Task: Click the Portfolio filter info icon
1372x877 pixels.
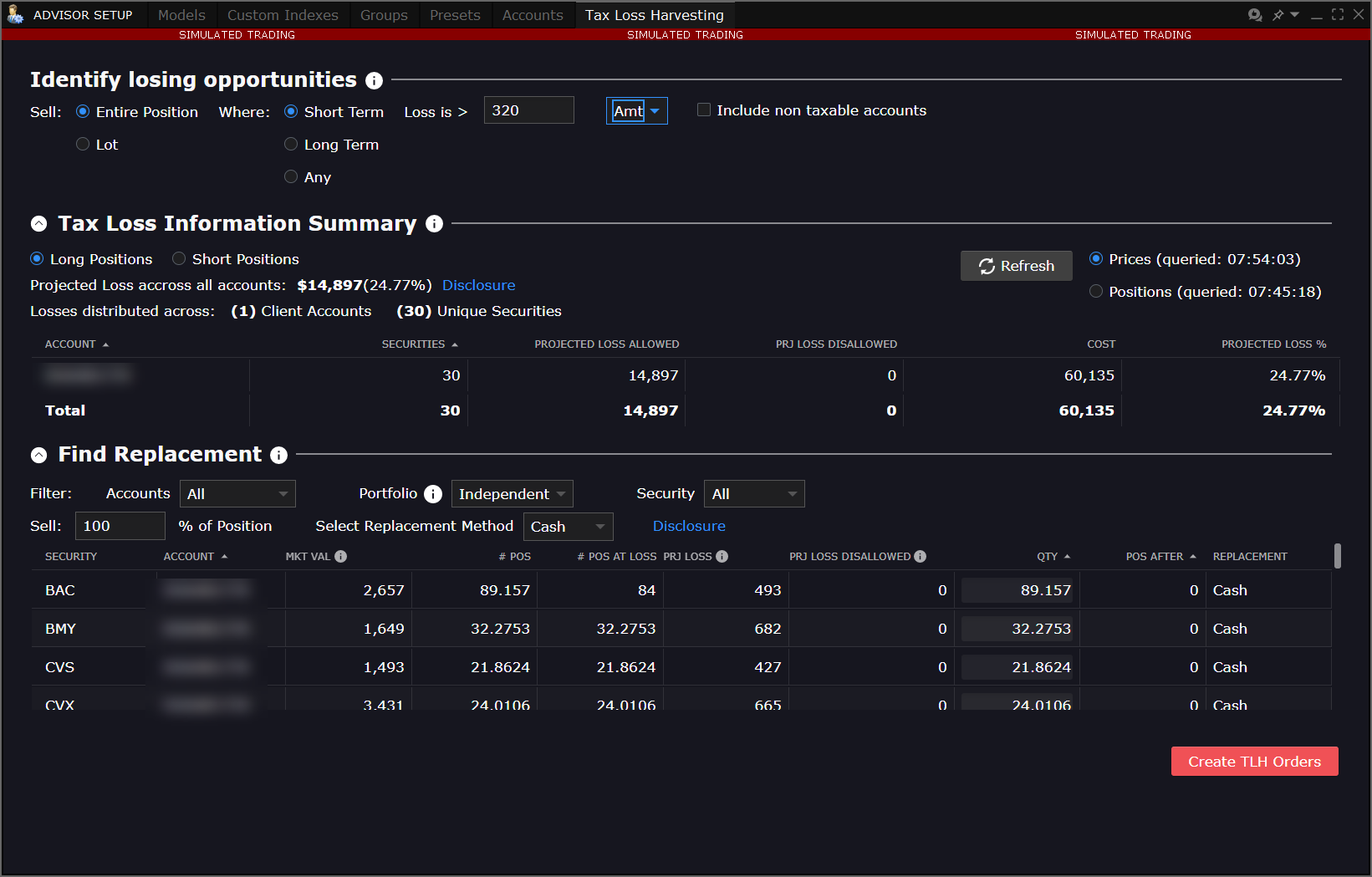Action: pos(433,493)
